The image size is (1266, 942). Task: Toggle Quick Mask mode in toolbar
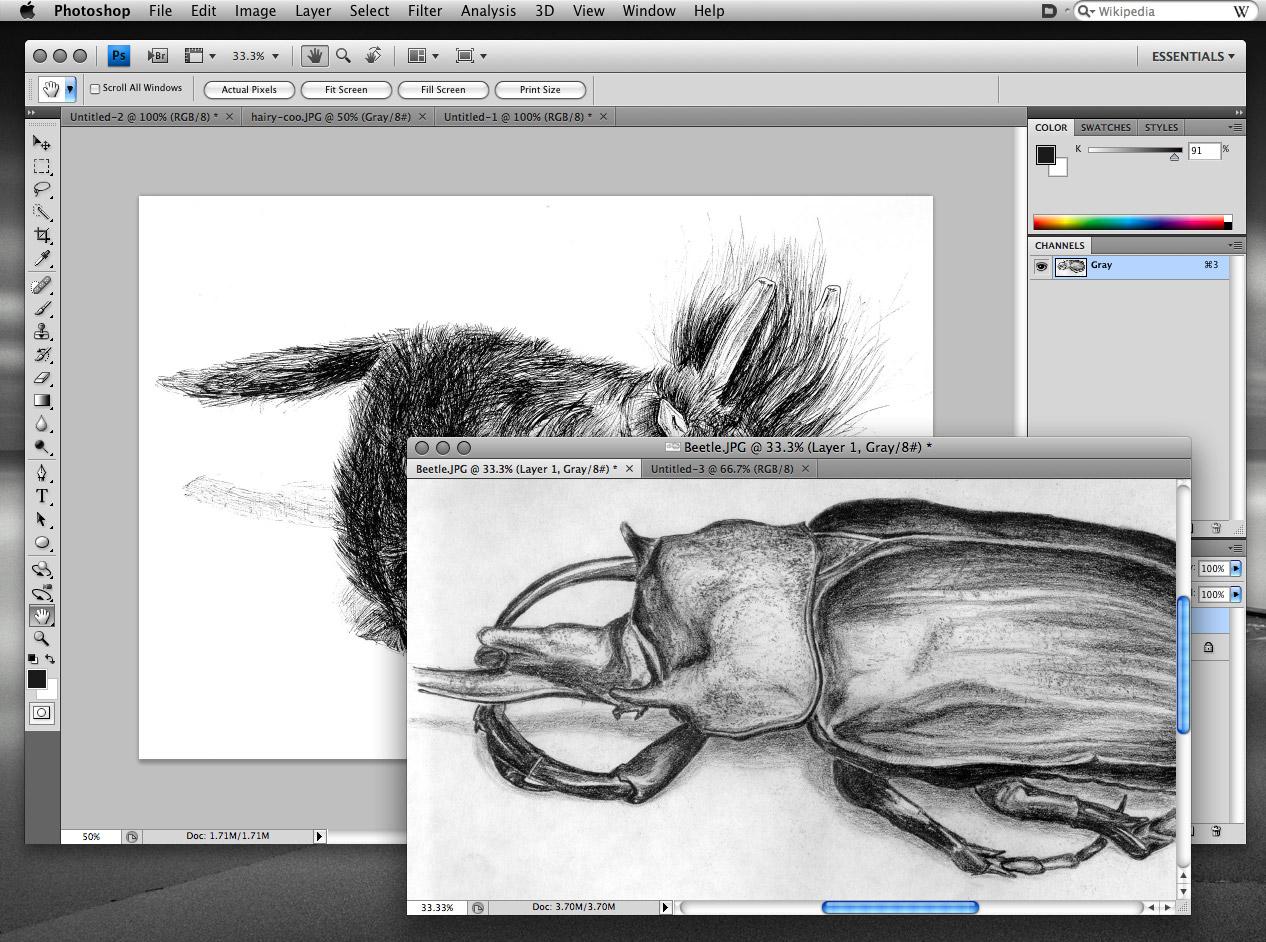[41, 713]
